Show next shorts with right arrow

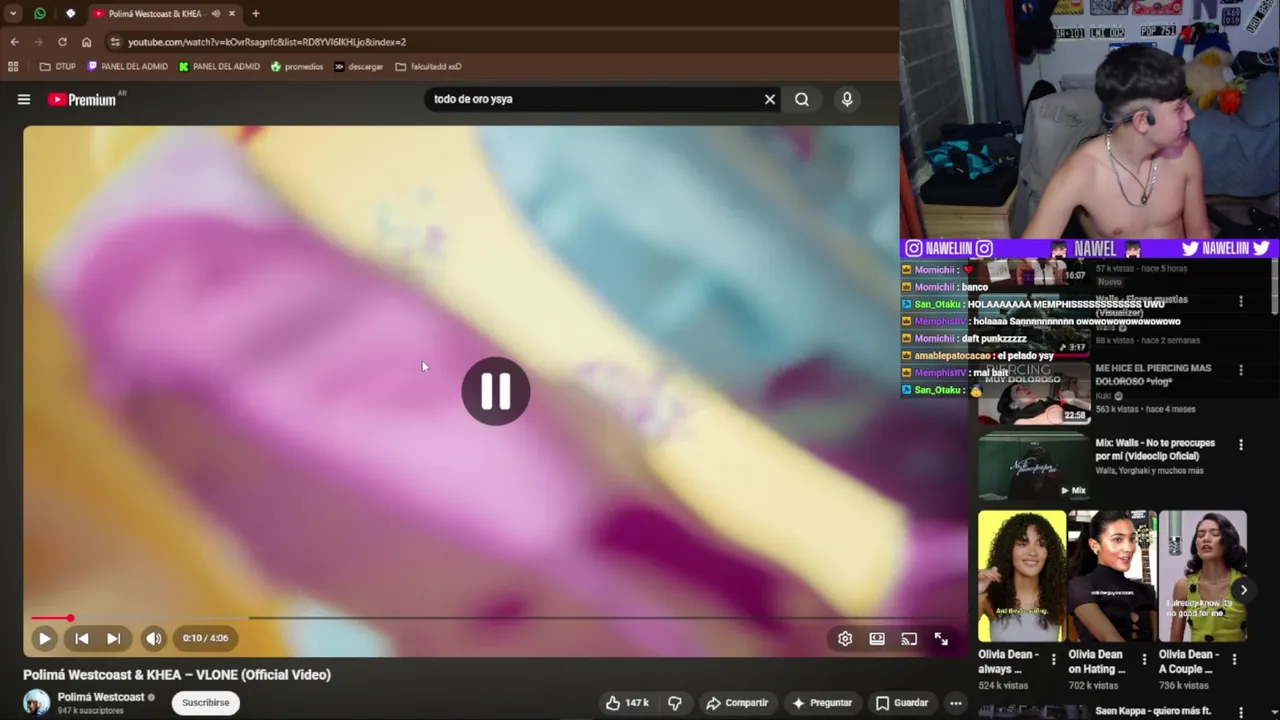tap(1244, 590)
